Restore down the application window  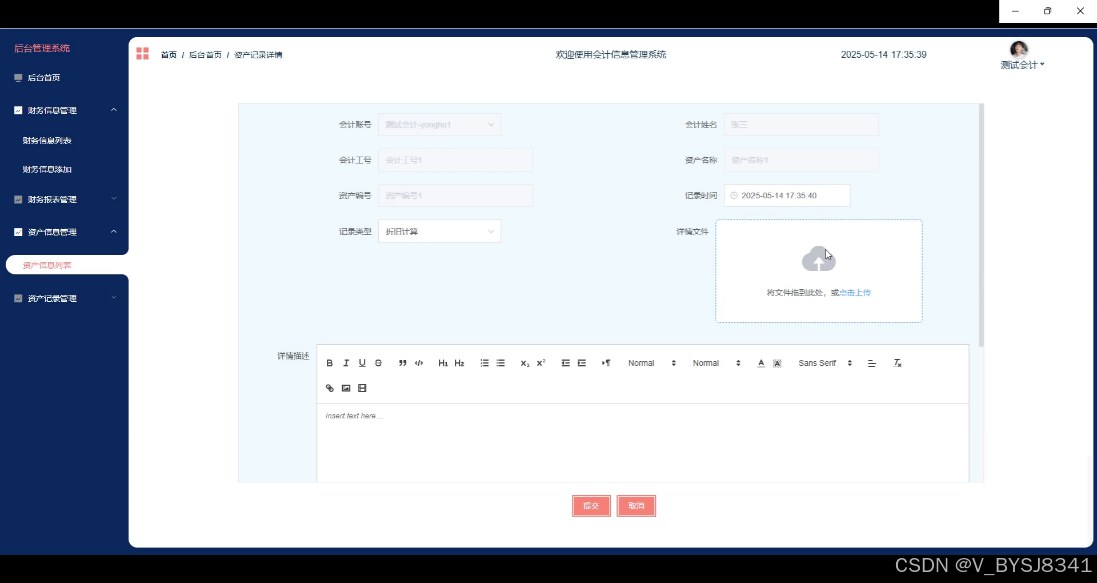1047,11
